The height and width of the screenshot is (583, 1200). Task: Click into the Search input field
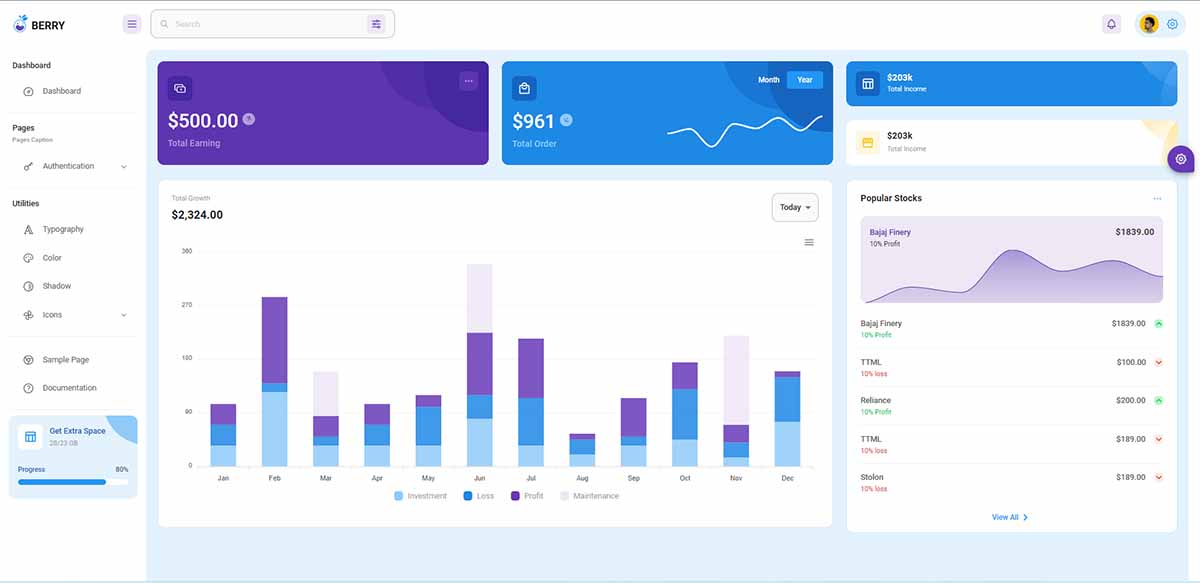[265, 24]
